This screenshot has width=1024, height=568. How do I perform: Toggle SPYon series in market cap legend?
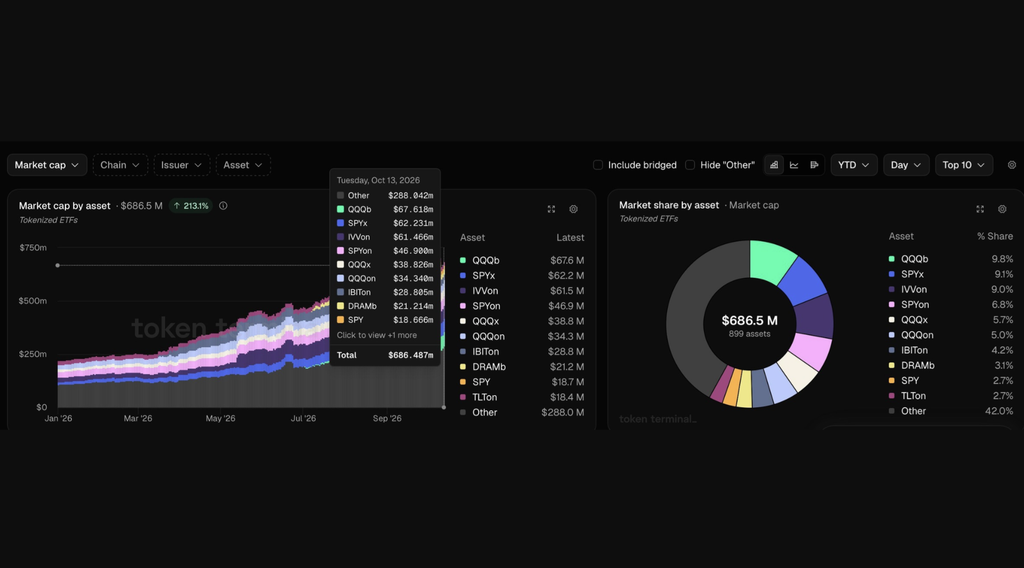point(521,306)
